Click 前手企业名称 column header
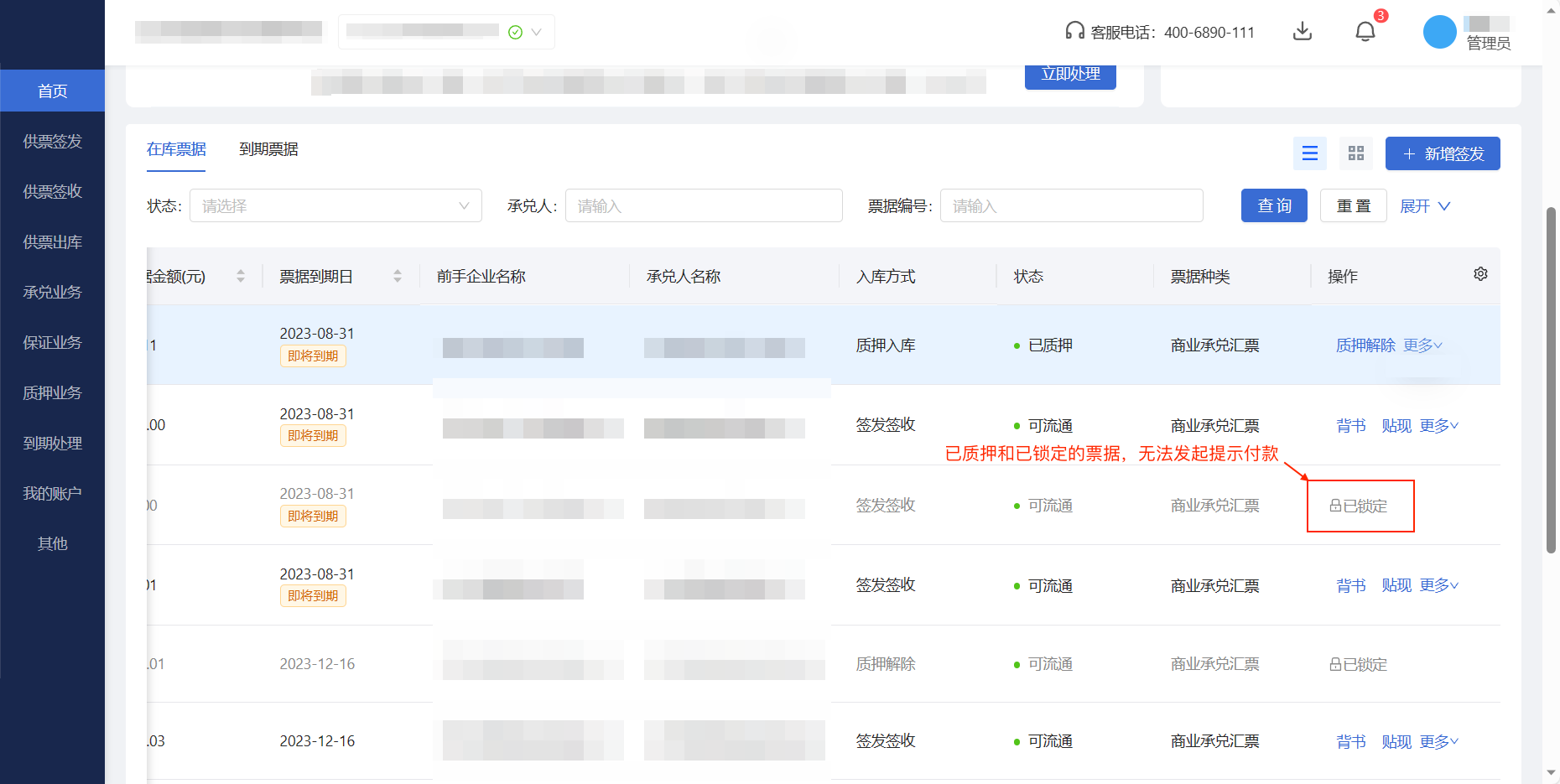Viewport: 1560px width, 784px height. pyautogui.click(x=481, y=277)
